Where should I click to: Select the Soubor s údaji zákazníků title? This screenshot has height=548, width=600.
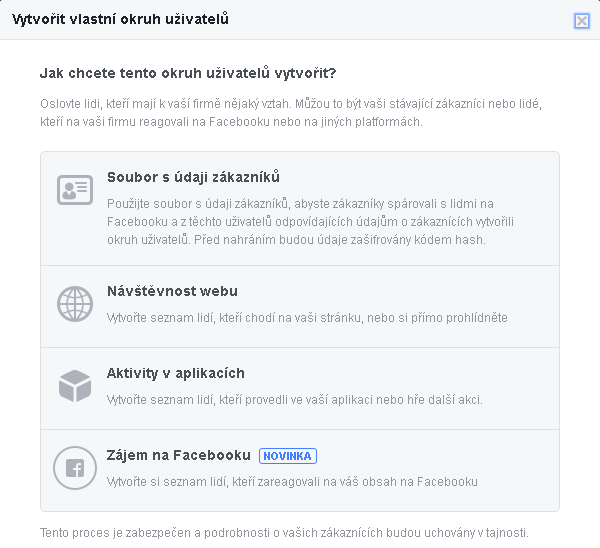(193, 177)
